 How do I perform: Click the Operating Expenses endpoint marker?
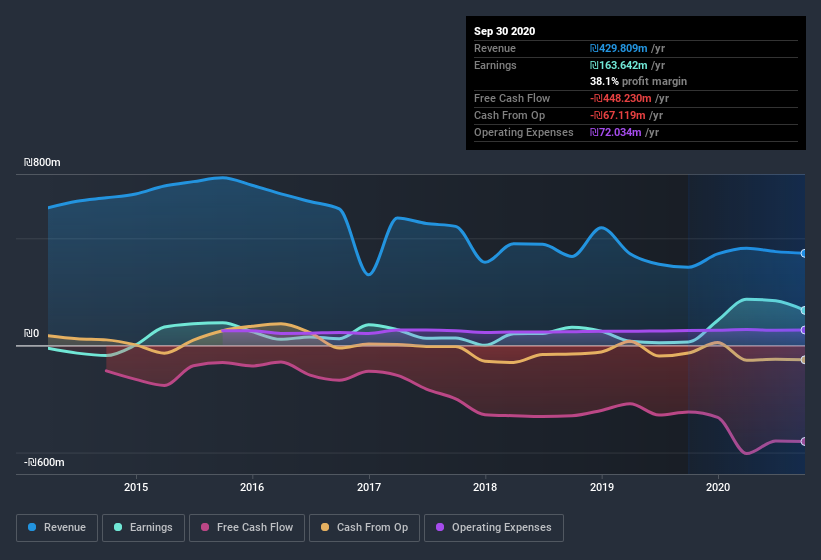(804, 330)
